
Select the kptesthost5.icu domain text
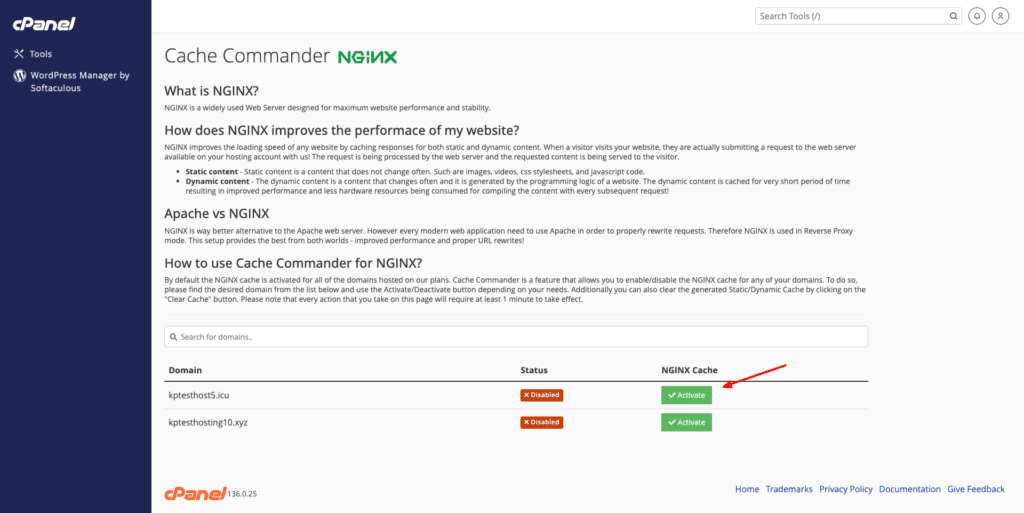(199, 395)
